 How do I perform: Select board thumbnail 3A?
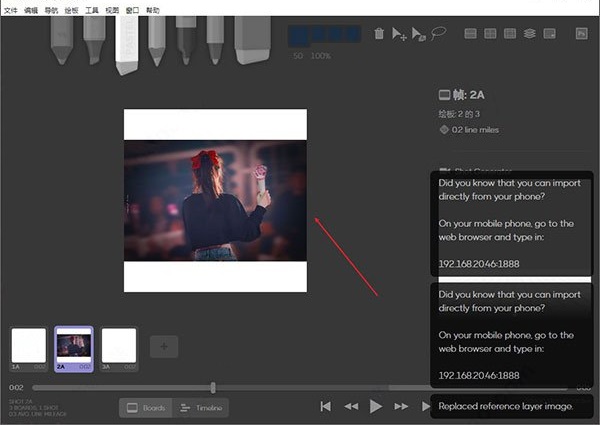coord(119,346)
